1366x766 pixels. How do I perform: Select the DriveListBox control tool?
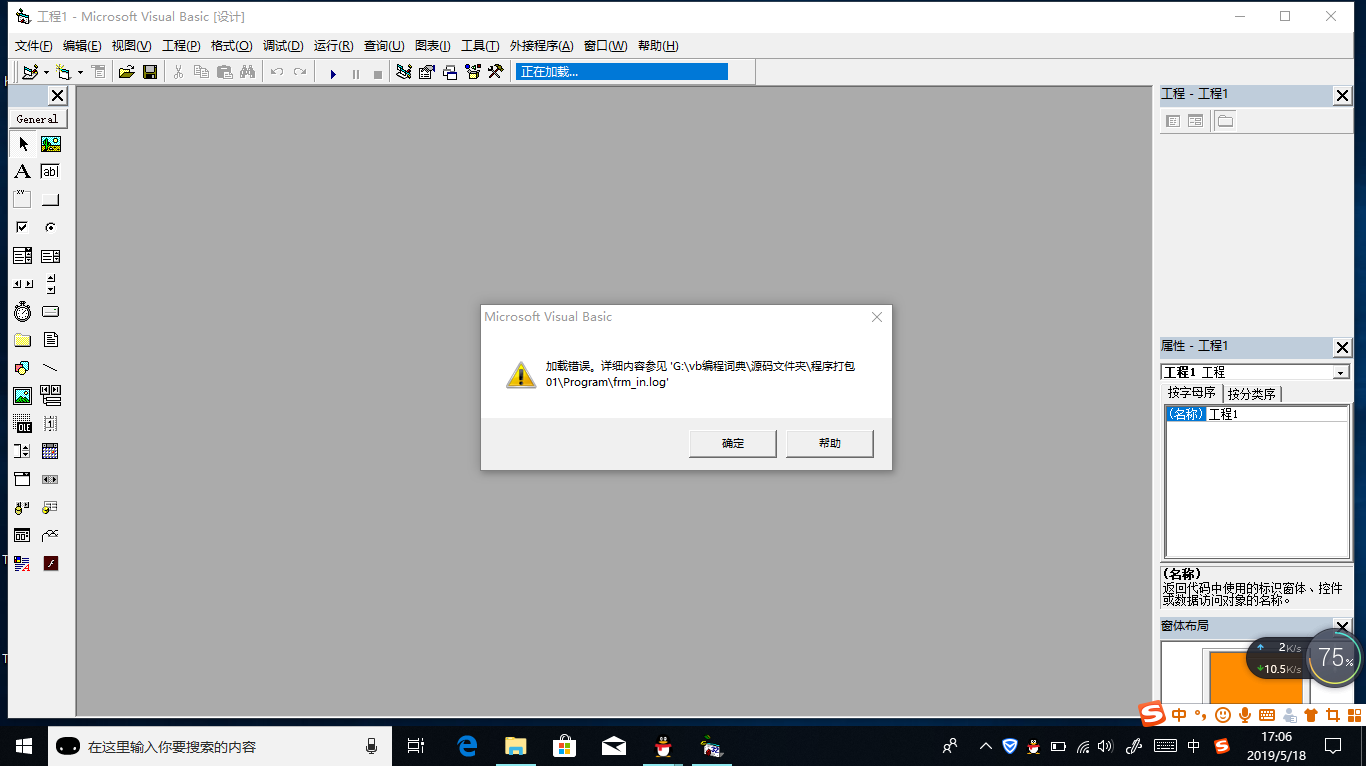(x=51, y=312)
